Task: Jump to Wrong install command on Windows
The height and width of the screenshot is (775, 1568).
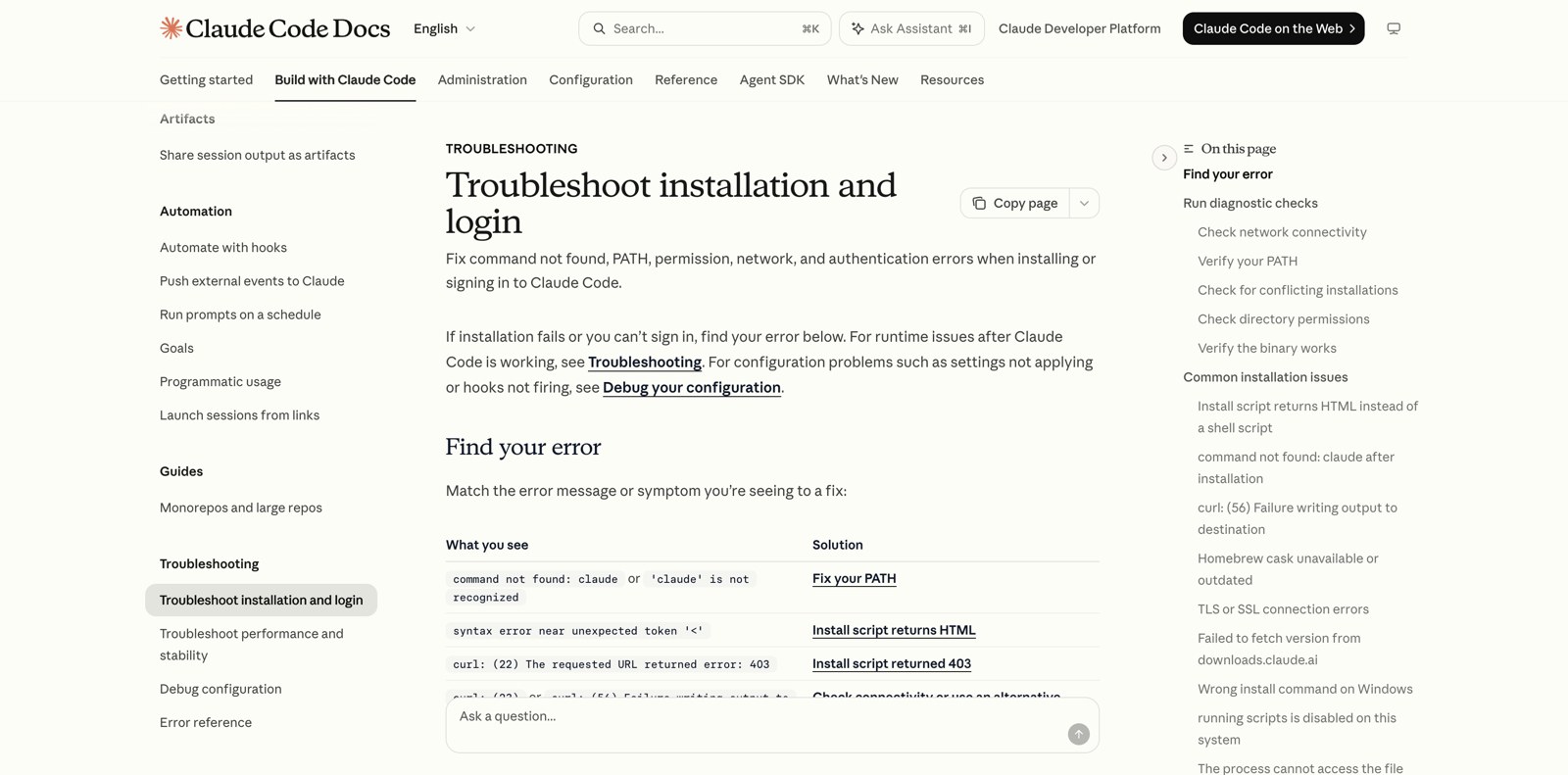Action: [x=1305, y=689]
